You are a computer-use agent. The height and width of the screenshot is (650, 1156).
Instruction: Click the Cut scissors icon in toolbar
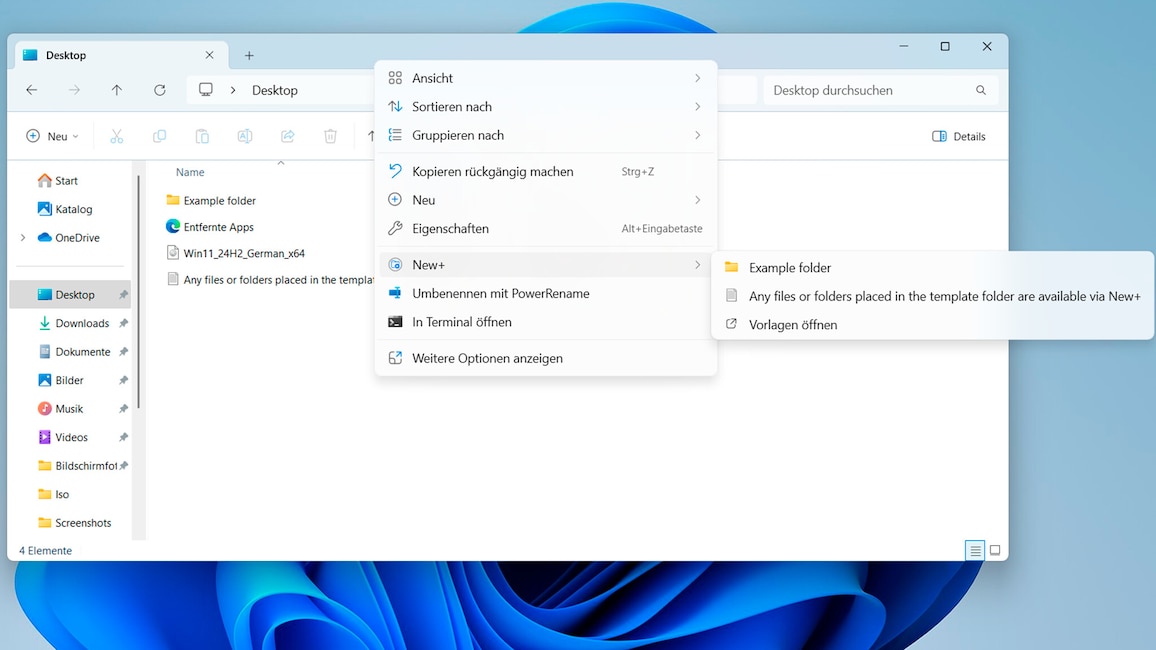coord(116,136)
